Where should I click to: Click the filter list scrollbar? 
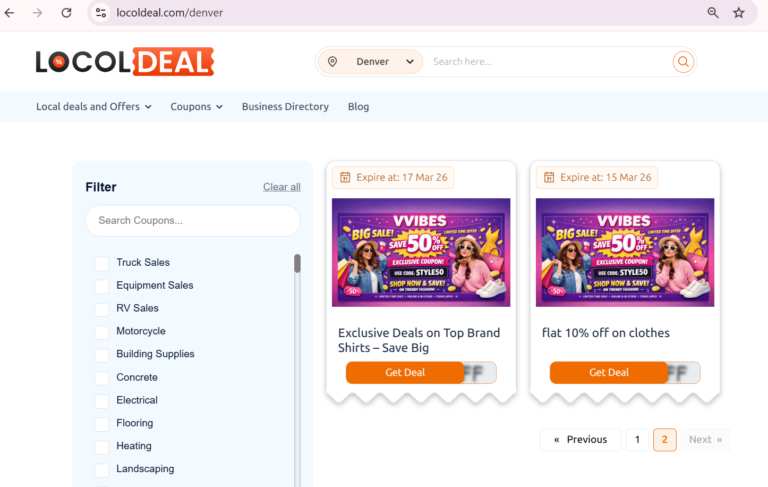297,264
